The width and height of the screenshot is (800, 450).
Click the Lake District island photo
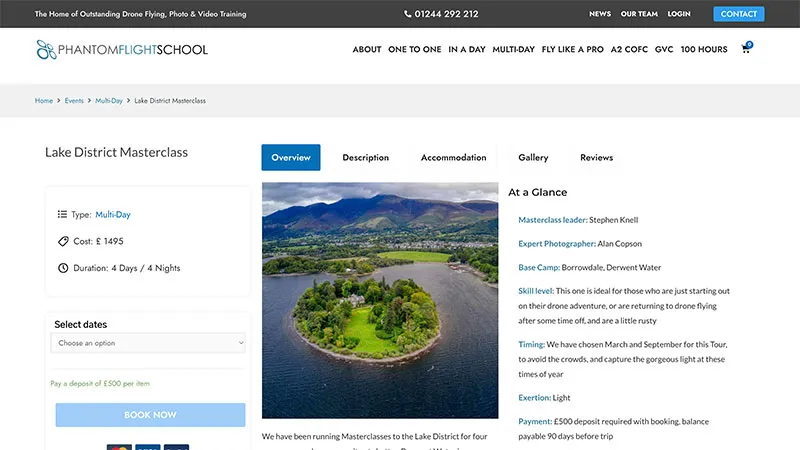click(380, 300)
